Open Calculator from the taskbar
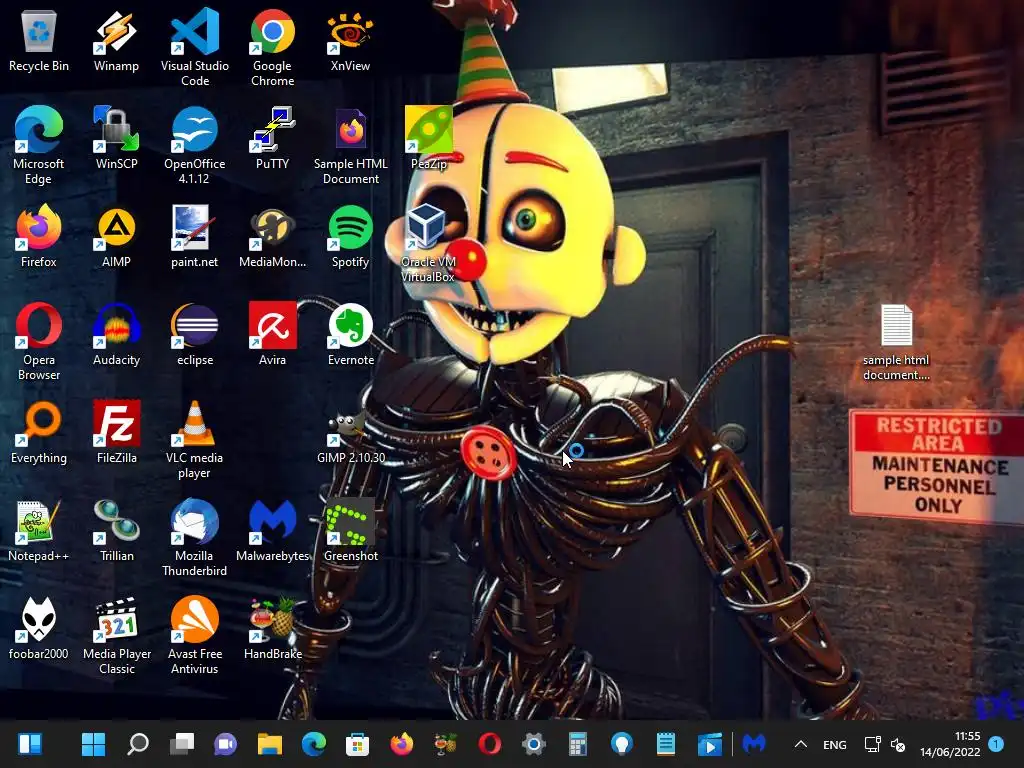 (577, 744)
